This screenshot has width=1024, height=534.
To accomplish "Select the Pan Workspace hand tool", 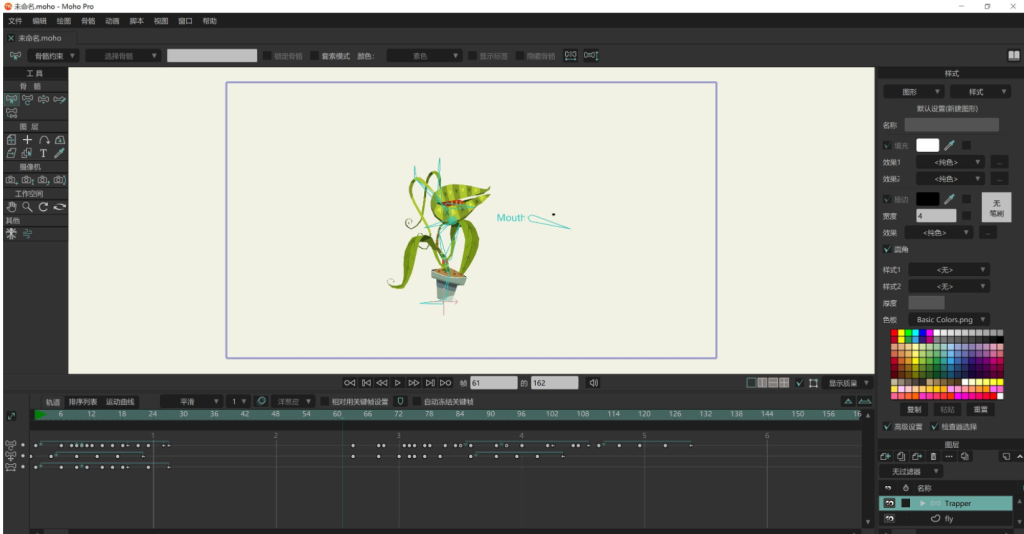I will (x=12, y=207).
